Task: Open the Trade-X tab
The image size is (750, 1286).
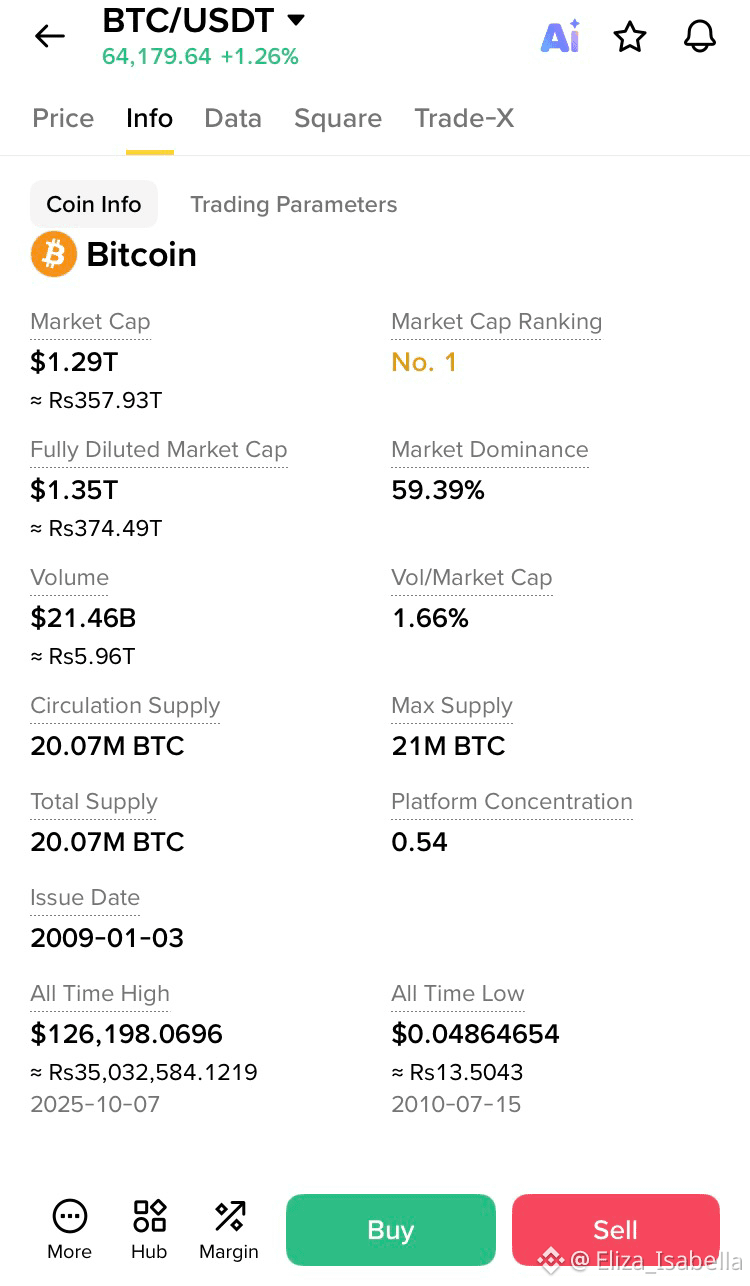Action: [464, 118]
